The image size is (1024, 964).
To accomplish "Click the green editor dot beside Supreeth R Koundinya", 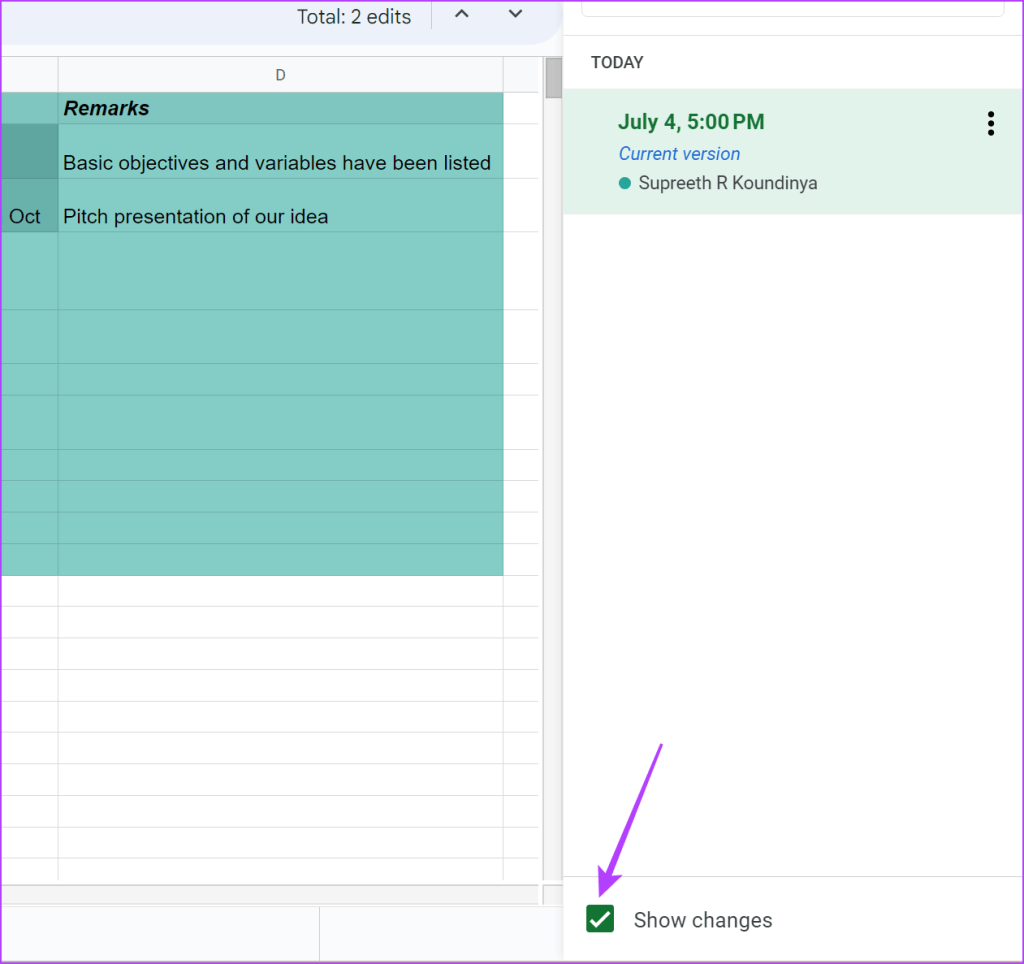I will pyautogui.click(x=625, y=184).
